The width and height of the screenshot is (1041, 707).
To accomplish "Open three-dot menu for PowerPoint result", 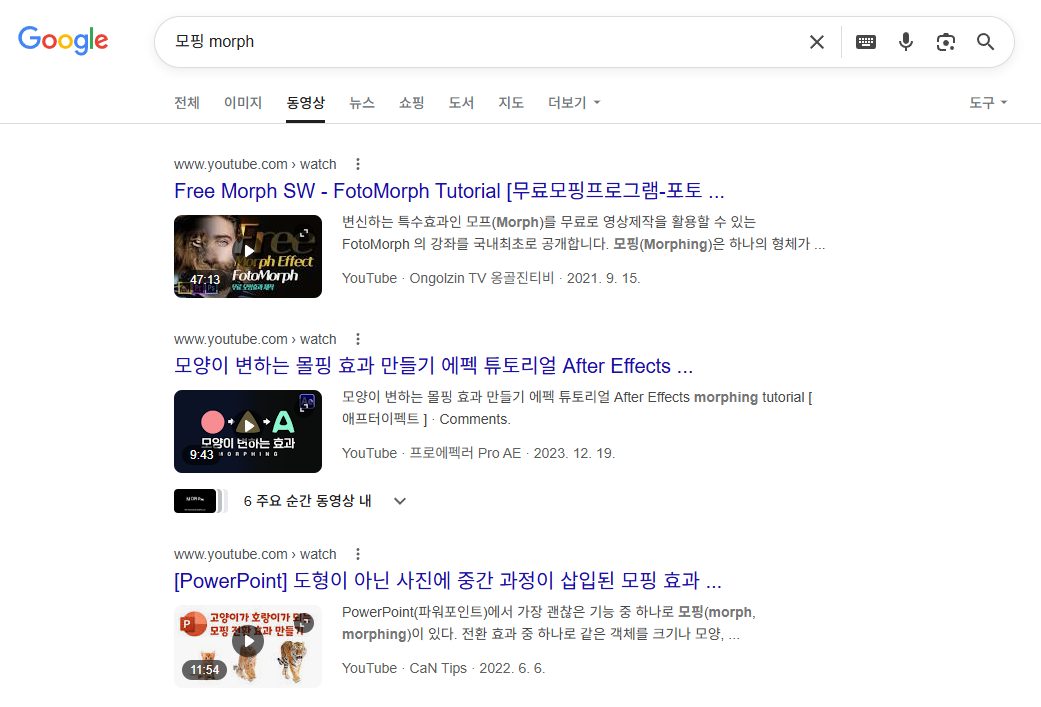I will coord(358,554).
